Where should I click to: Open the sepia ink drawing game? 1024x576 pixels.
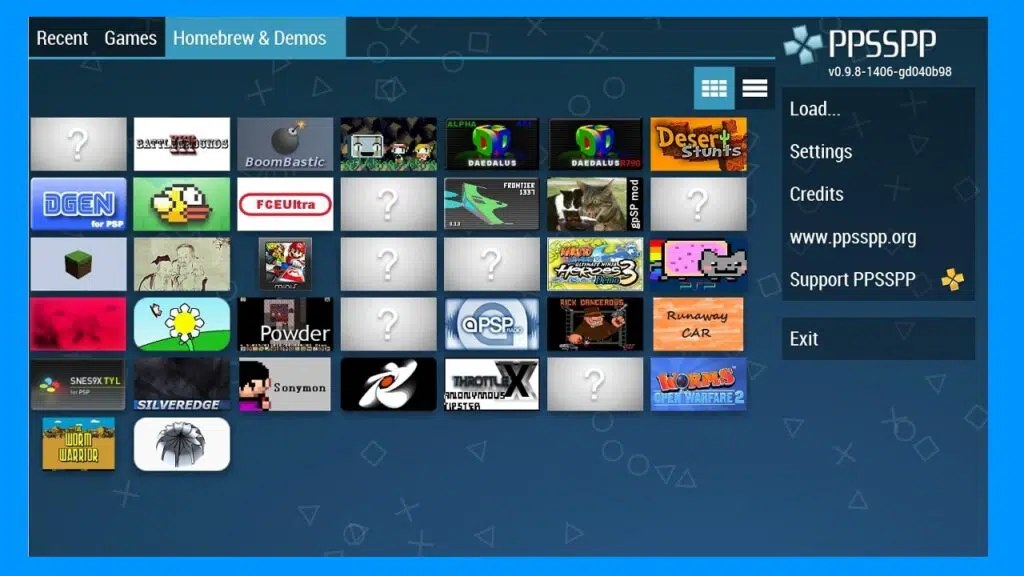coord(182,264)
